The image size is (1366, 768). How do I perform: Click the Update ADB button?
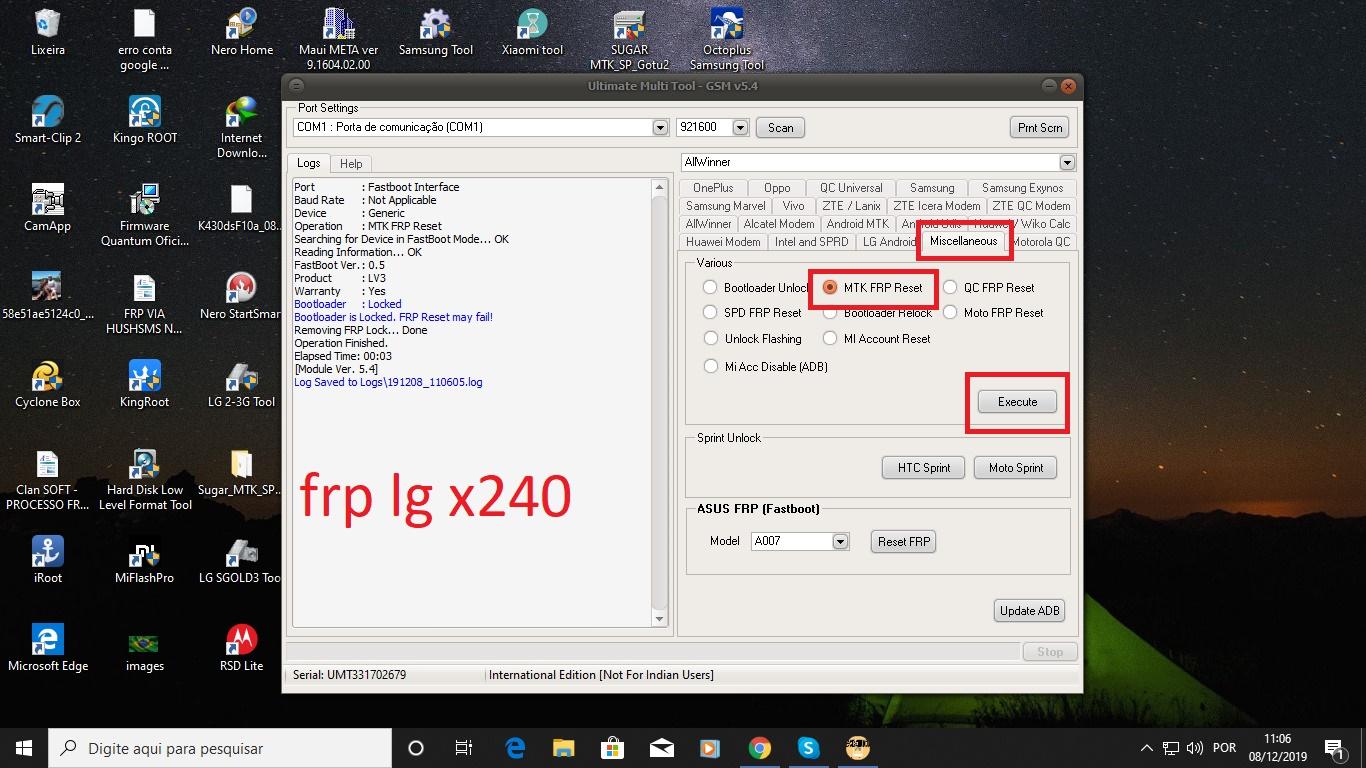click(x=1030, y=611)
